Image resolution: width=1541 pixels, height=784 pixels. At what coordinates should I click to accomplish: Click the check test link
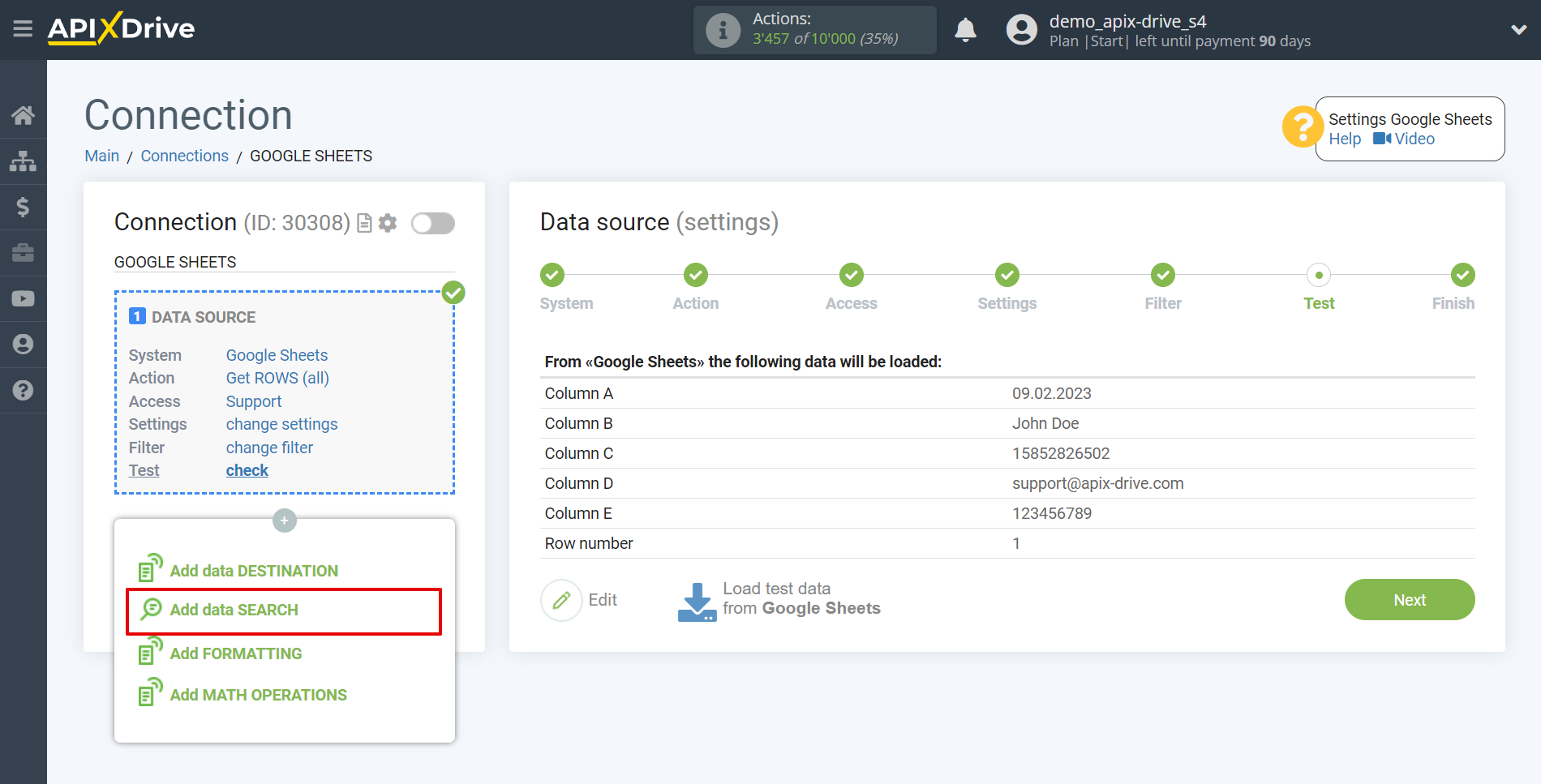(x=247, y=470)
